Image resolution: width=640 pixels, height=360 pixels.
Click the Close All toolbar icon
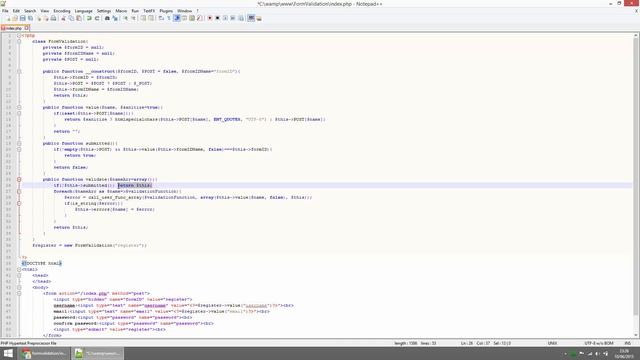46,18
